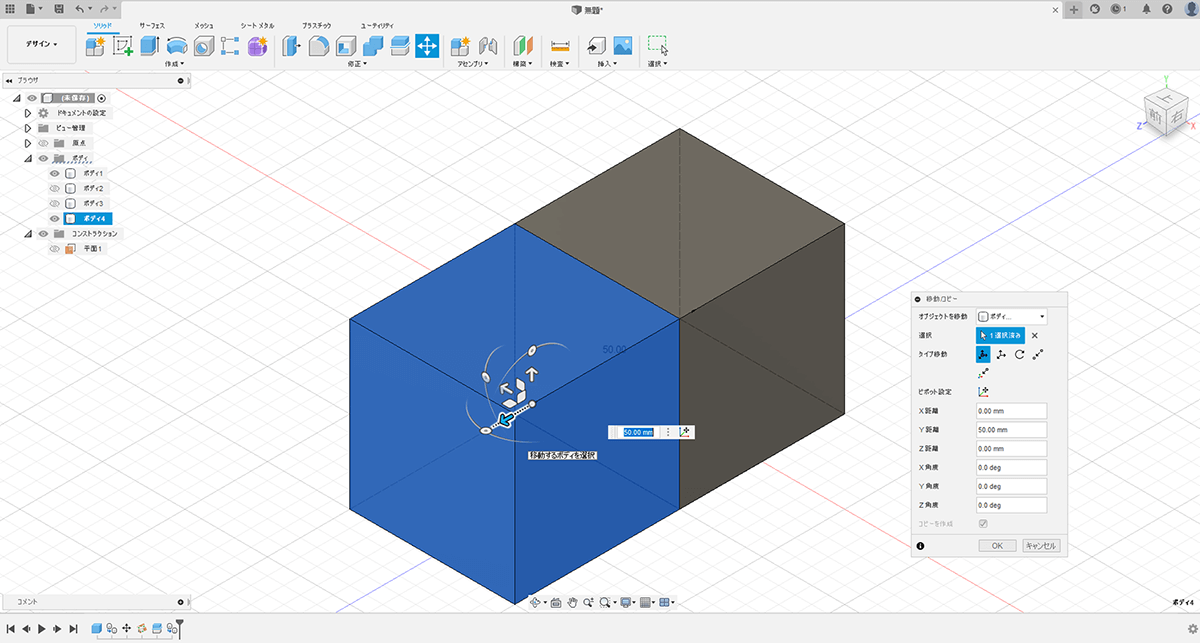The width and height of the screenshot is (1200, 643).
Task: Click the X 距離 input field
Action: [1011, 411]
